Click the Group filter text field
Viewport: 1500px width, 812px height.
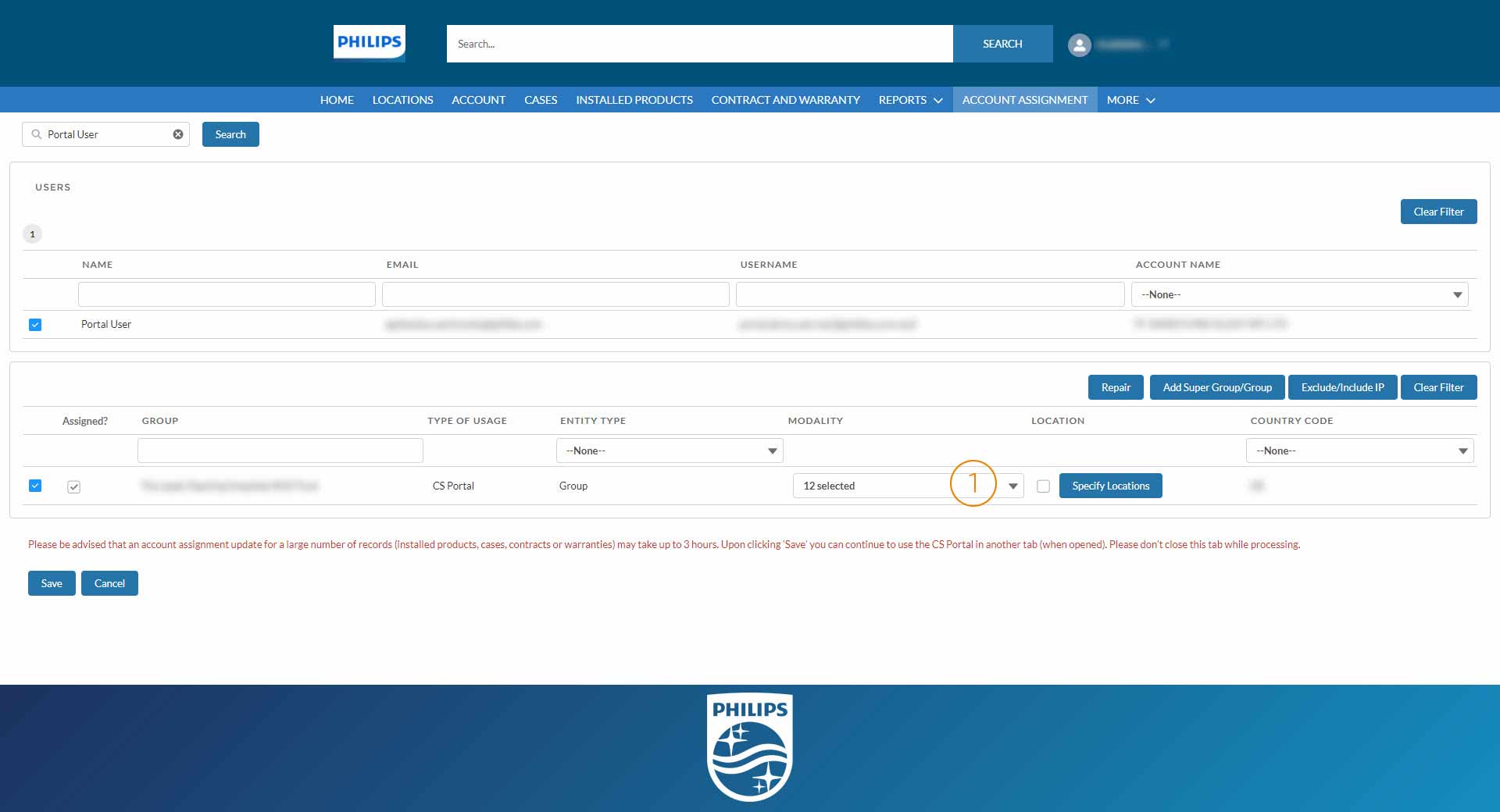coord(280,451)
